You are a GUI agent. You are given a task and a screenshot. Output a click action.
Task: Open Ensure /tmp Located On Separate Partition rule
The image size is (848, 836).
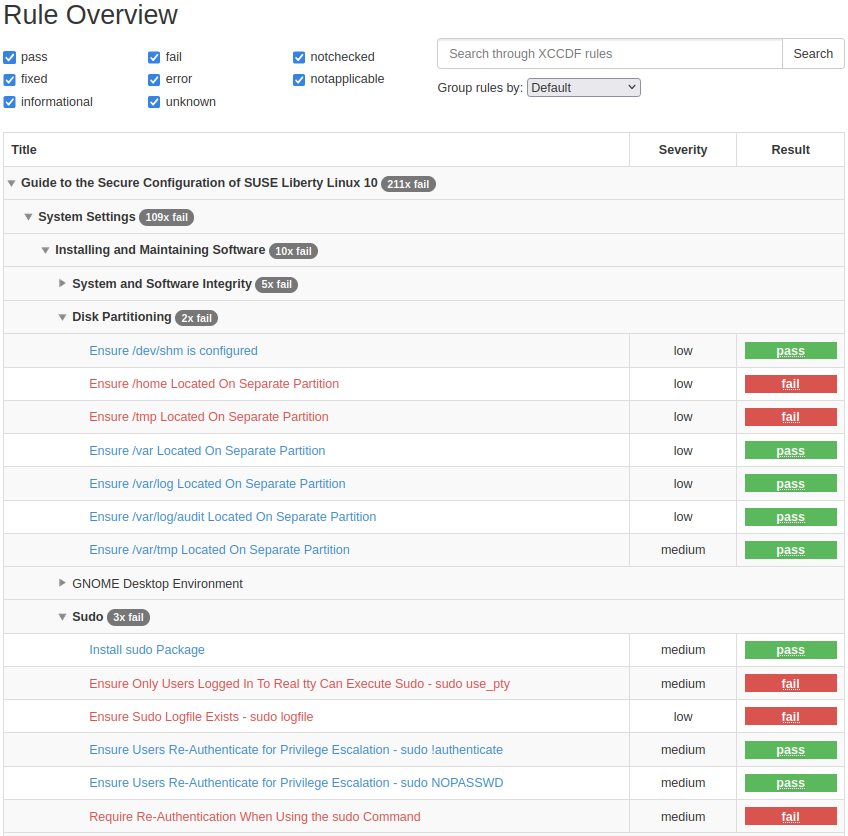209,417
